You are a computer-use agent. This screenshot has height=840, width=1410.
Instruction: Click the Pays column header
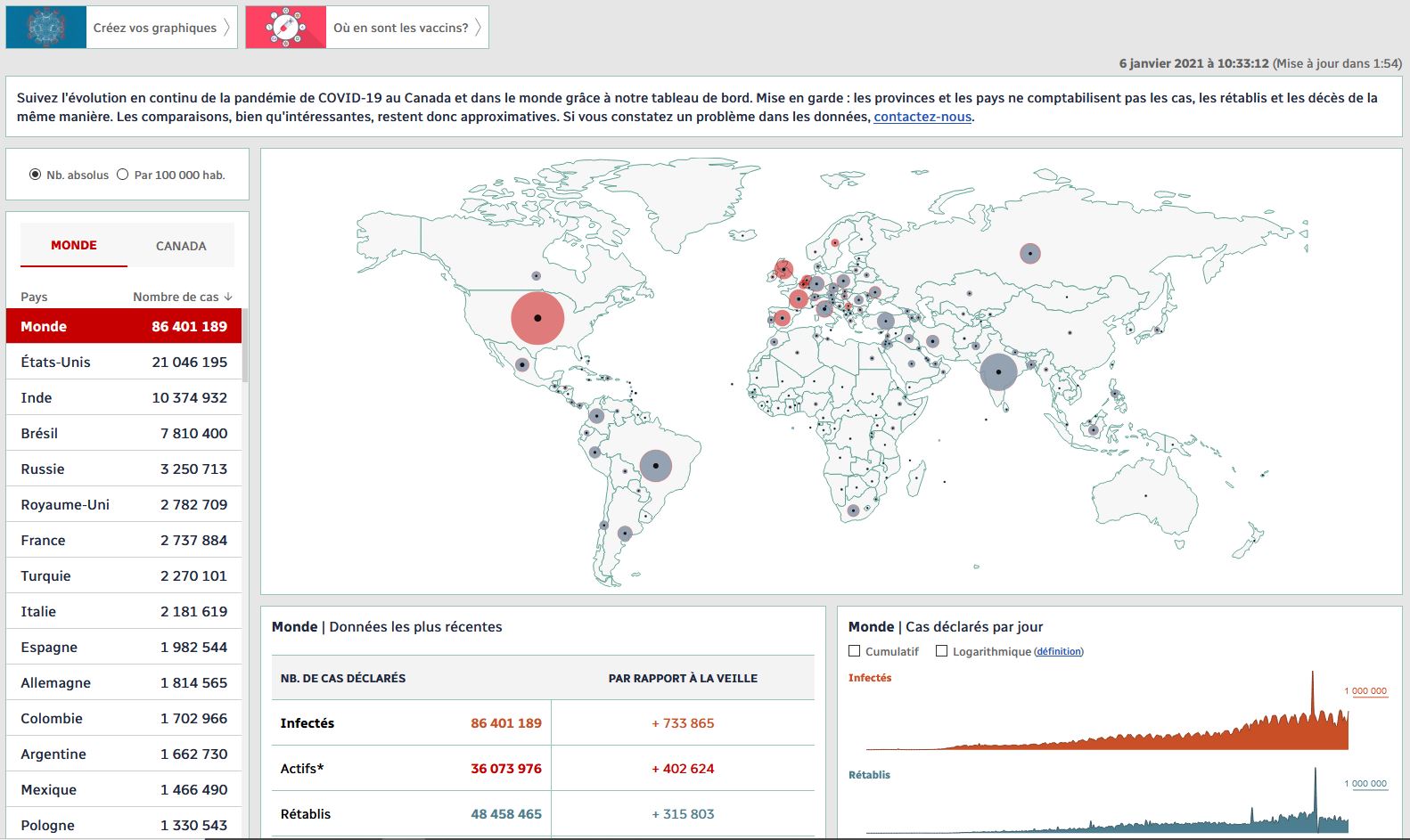tap(34, 297)
